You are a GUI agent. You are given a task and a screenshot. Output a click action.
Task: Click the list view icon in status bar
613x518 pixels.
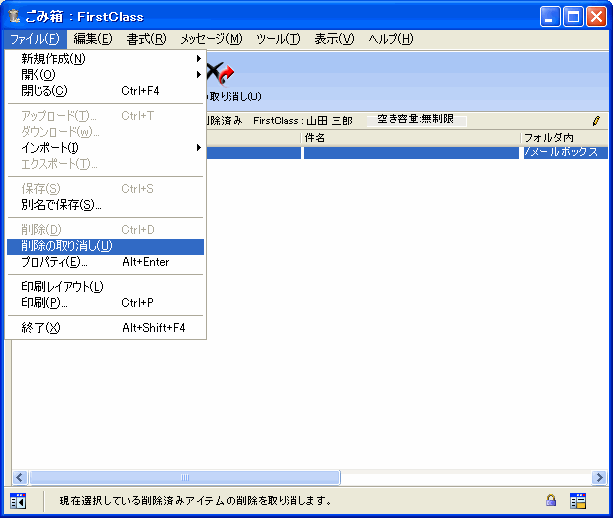click(578, 501)
